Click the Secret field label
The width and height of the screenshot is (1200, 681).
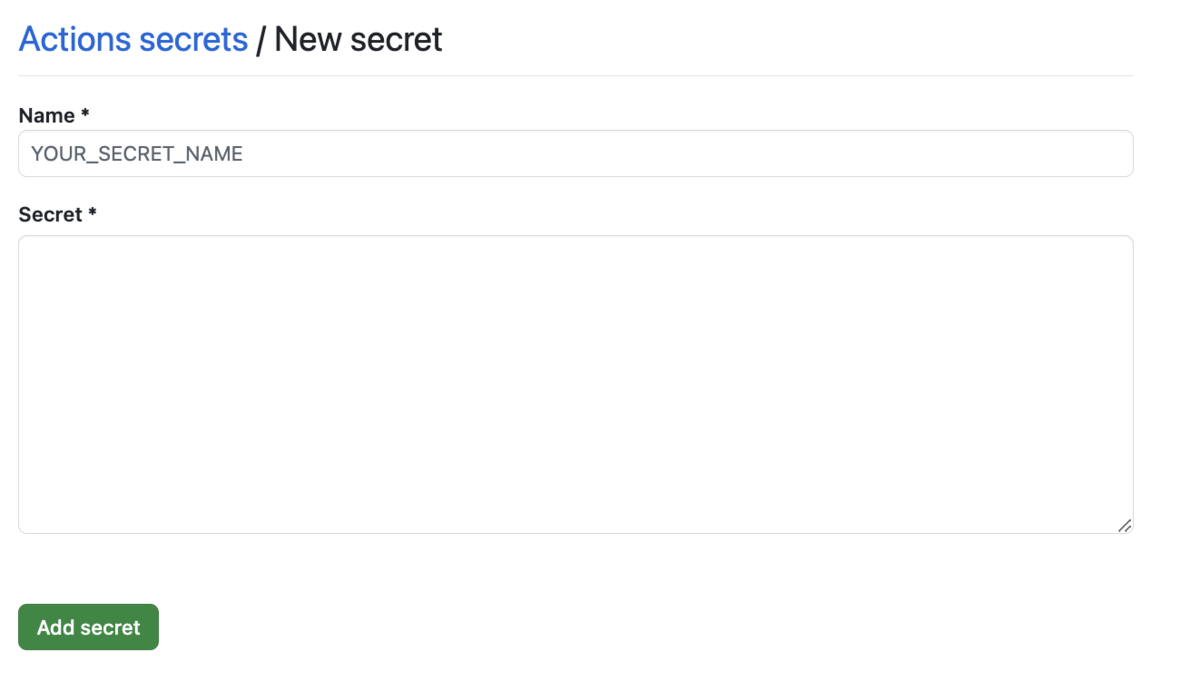pyautogui.click(x=48, y=214)
